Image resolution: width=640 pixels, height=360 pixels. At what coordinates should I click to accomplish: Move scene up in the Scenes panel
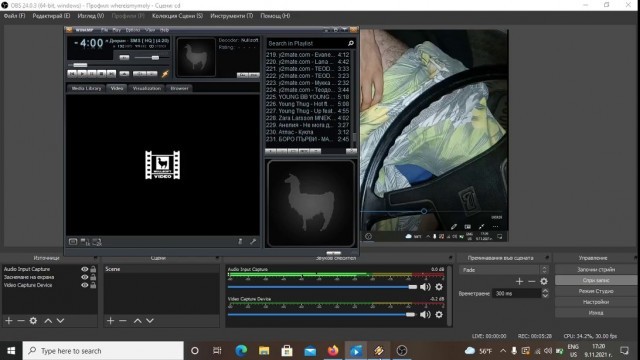coord(138,321)
